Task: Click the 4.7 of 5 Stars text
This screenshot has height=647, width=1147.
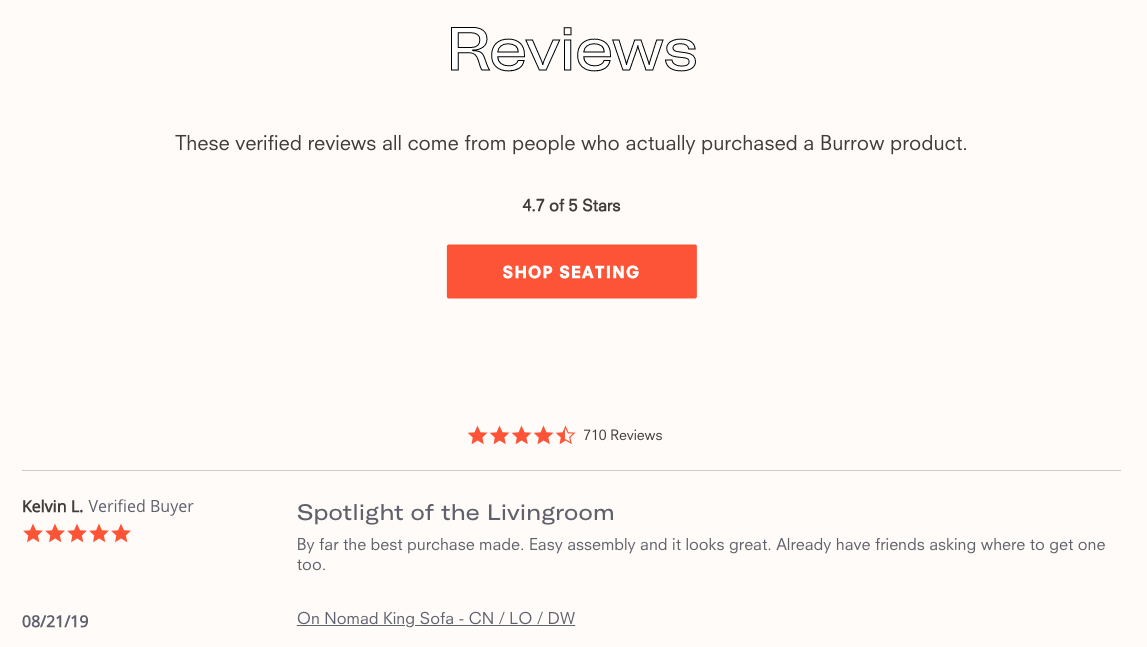Action: coord(571,206)
